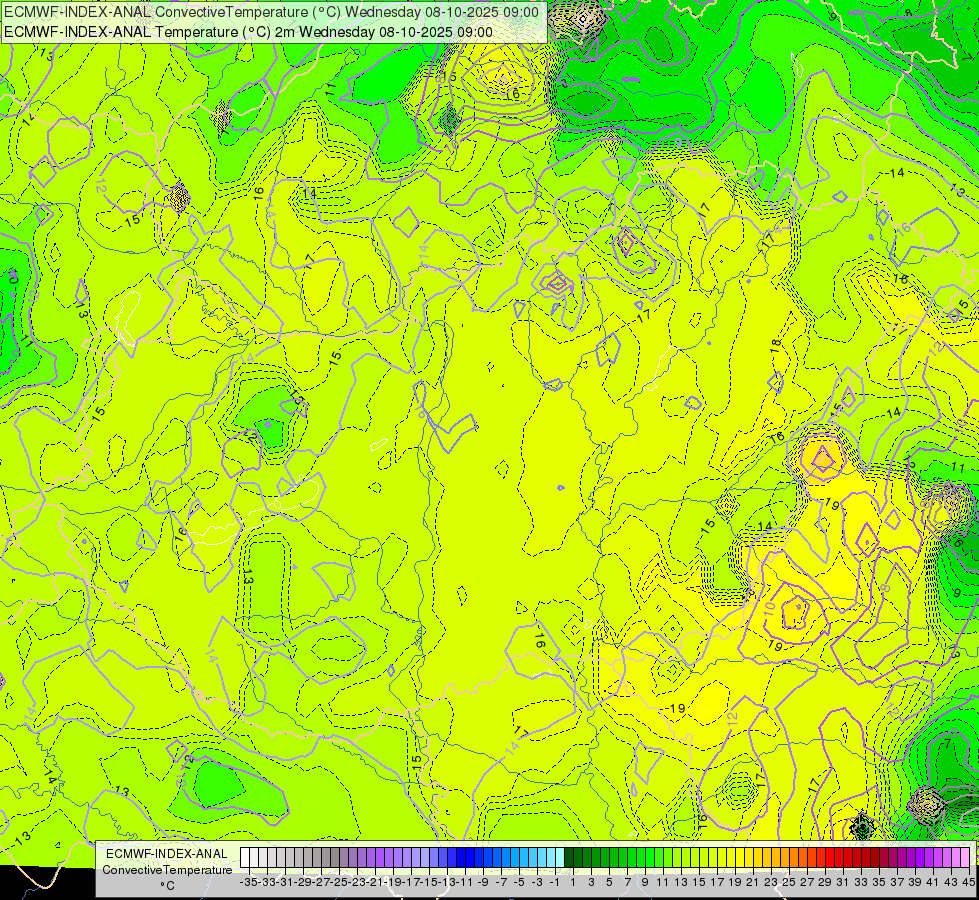
Task: Click the -7 tick label on the color scale
Action: (x=501, y=883)
